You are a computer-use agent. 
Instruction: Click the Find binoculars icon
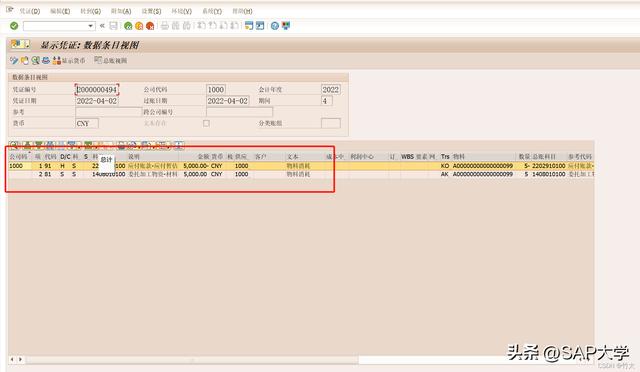(176, 26)
